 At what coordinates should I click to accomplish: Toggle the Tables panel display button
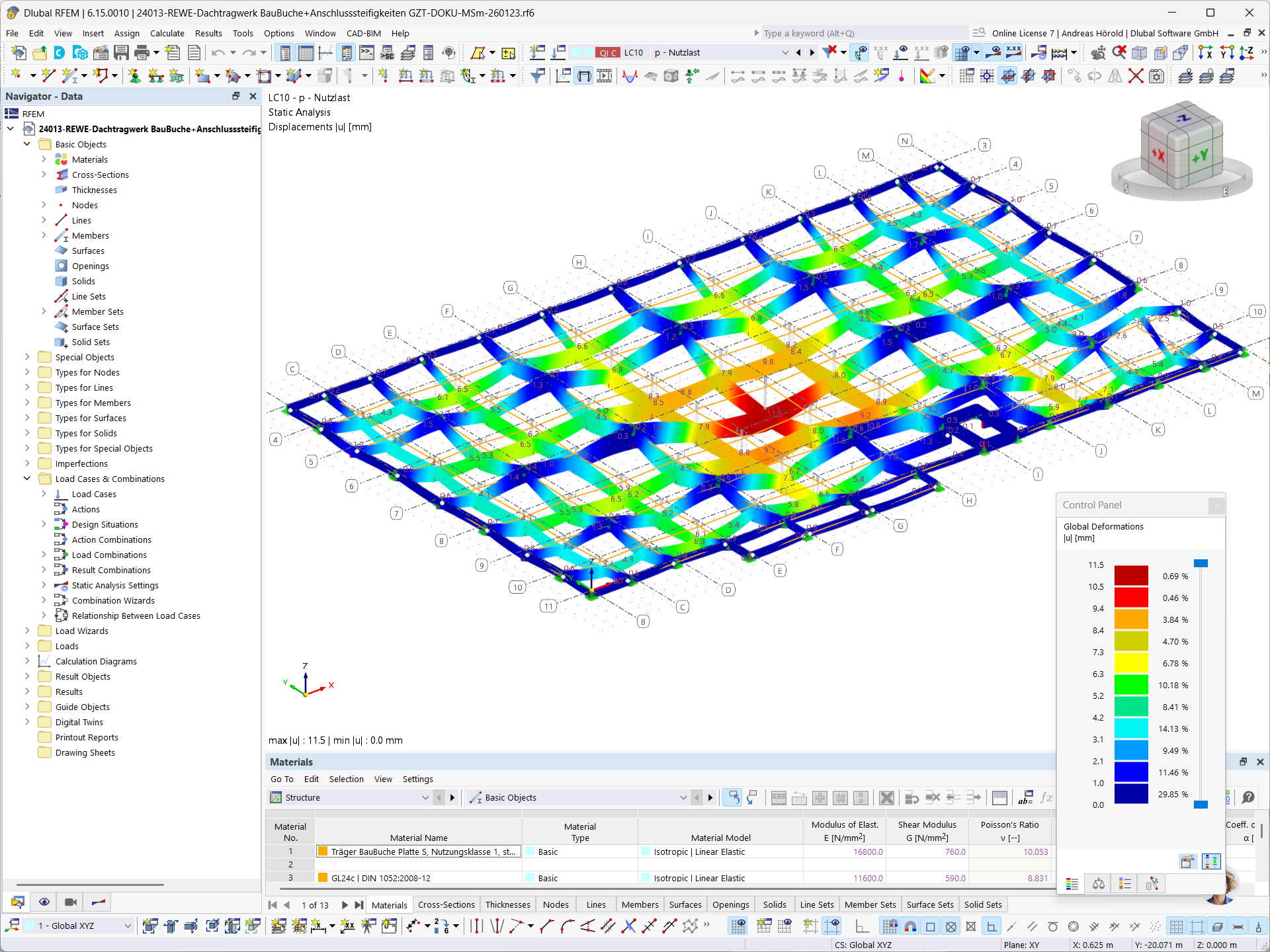point(306,53)
